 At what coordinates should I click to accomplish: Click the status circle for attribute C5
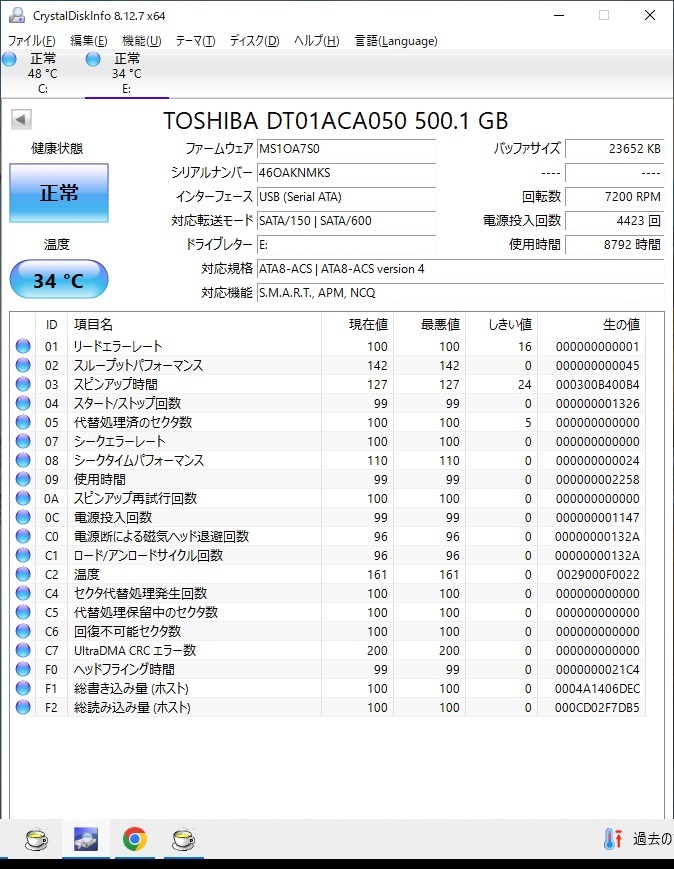[23, 612]
